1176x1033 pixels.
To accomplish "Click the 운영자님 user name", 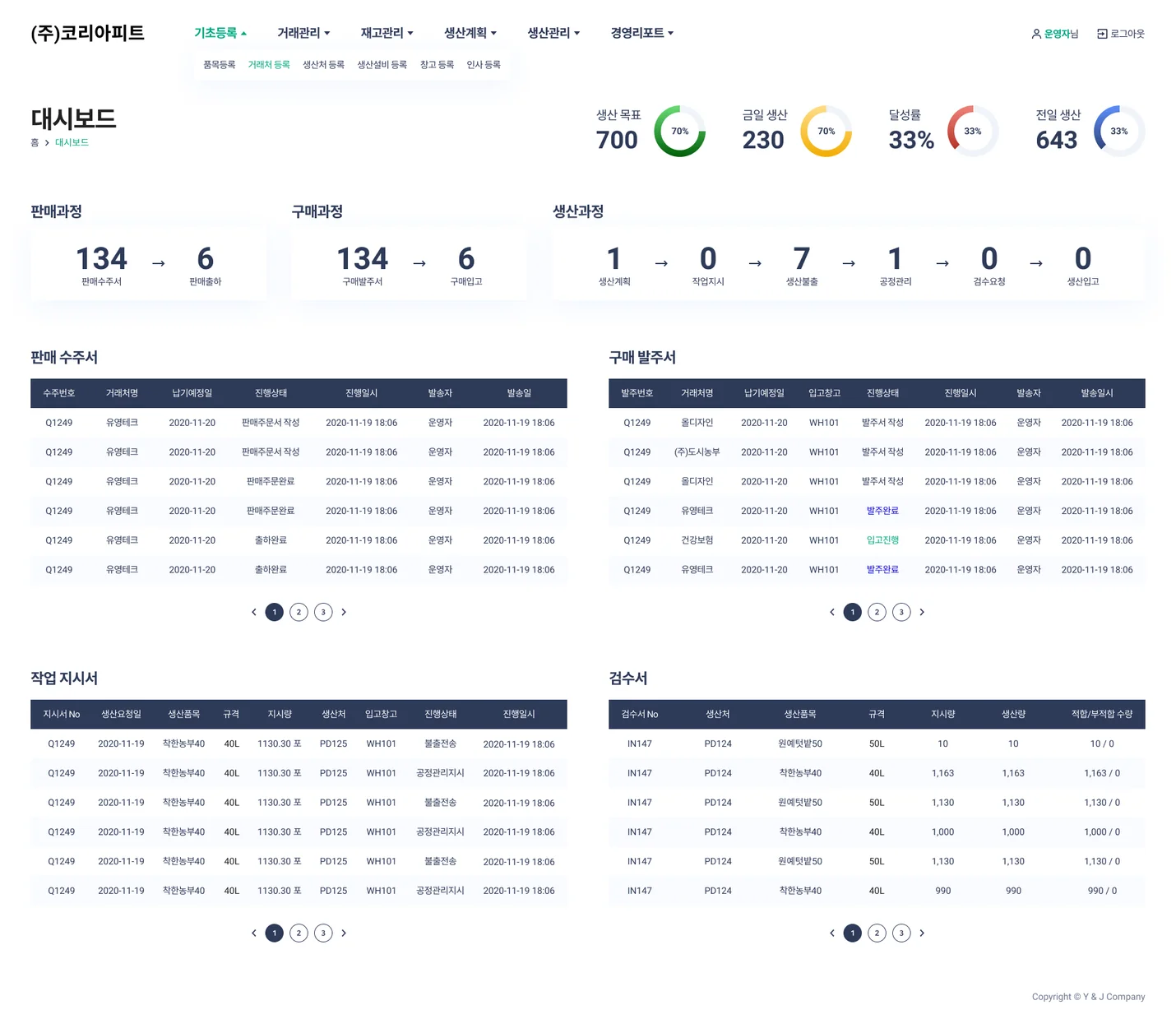I will pos(1061,34).
